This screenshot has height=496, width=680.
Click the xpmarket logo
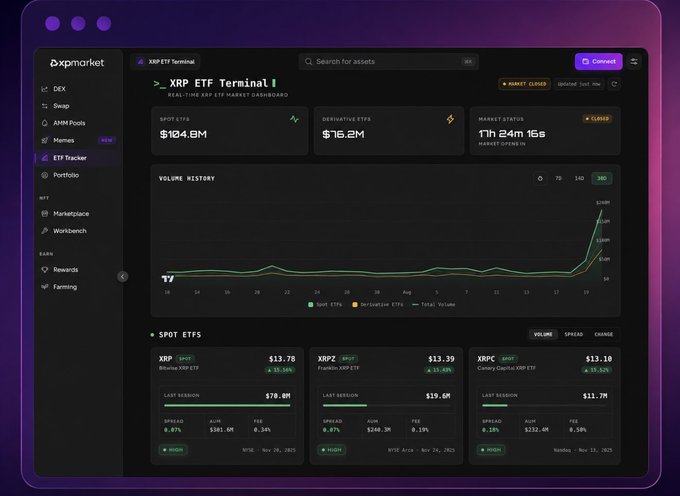[x=77, y=63]
